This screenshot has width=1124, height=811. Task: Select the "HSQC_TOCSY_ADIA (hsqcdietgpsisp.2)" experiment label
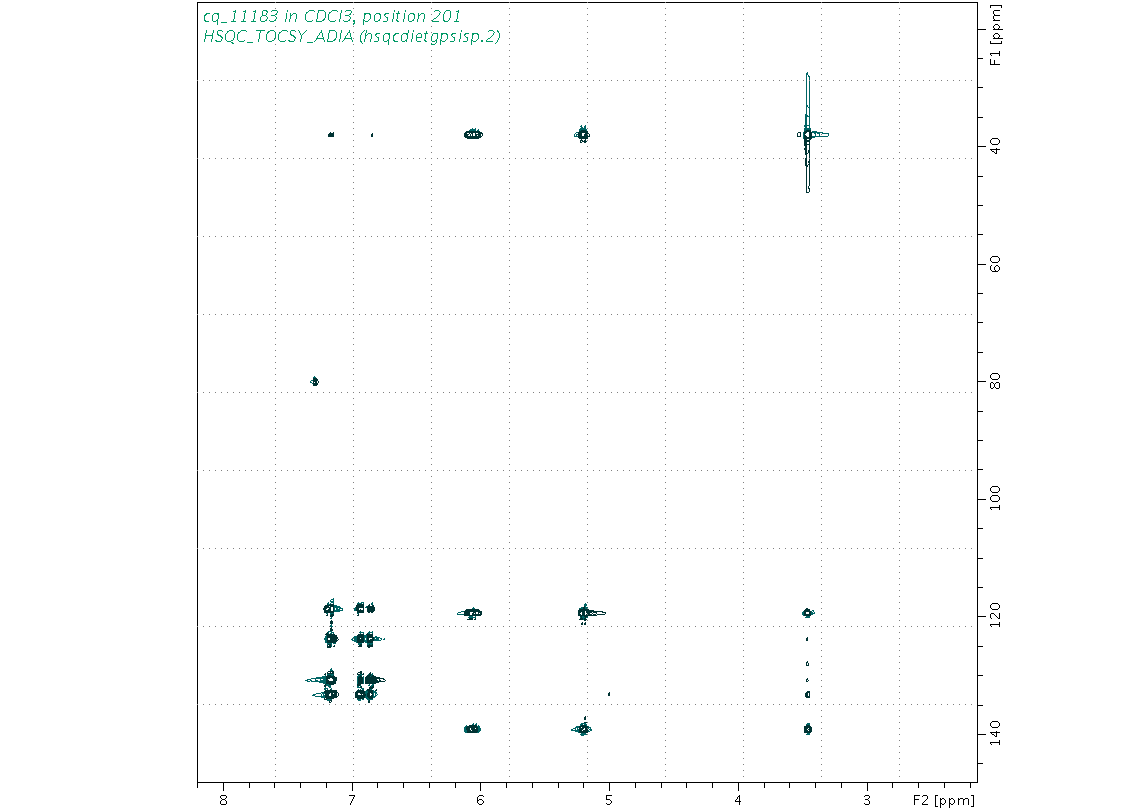pyautogui.click(x=351, y=37)
